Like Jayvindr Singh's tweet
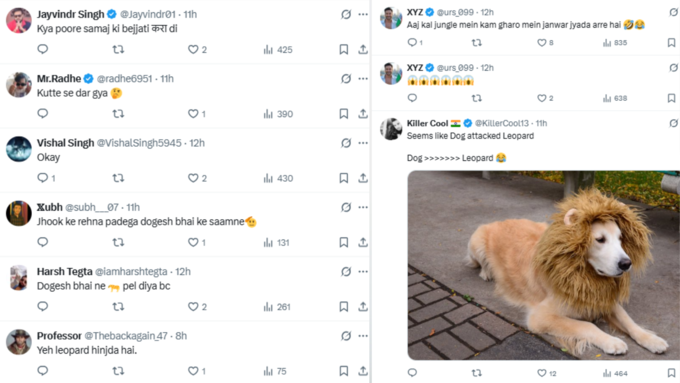Viewport: 680px width, 383px height. pos(197,49)
